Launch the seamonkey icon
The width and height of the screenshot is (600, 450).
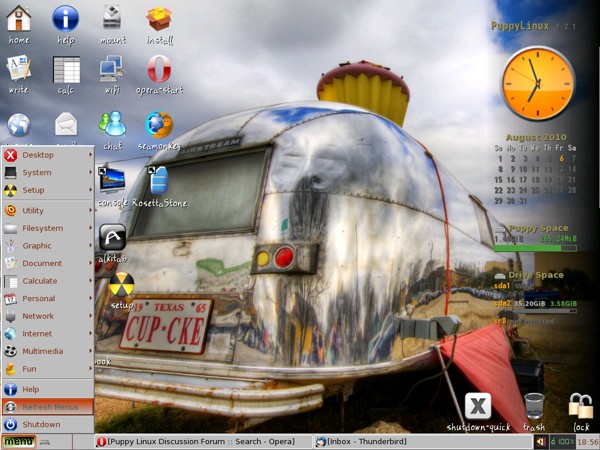pyautogui.click(x=159, y=124)
